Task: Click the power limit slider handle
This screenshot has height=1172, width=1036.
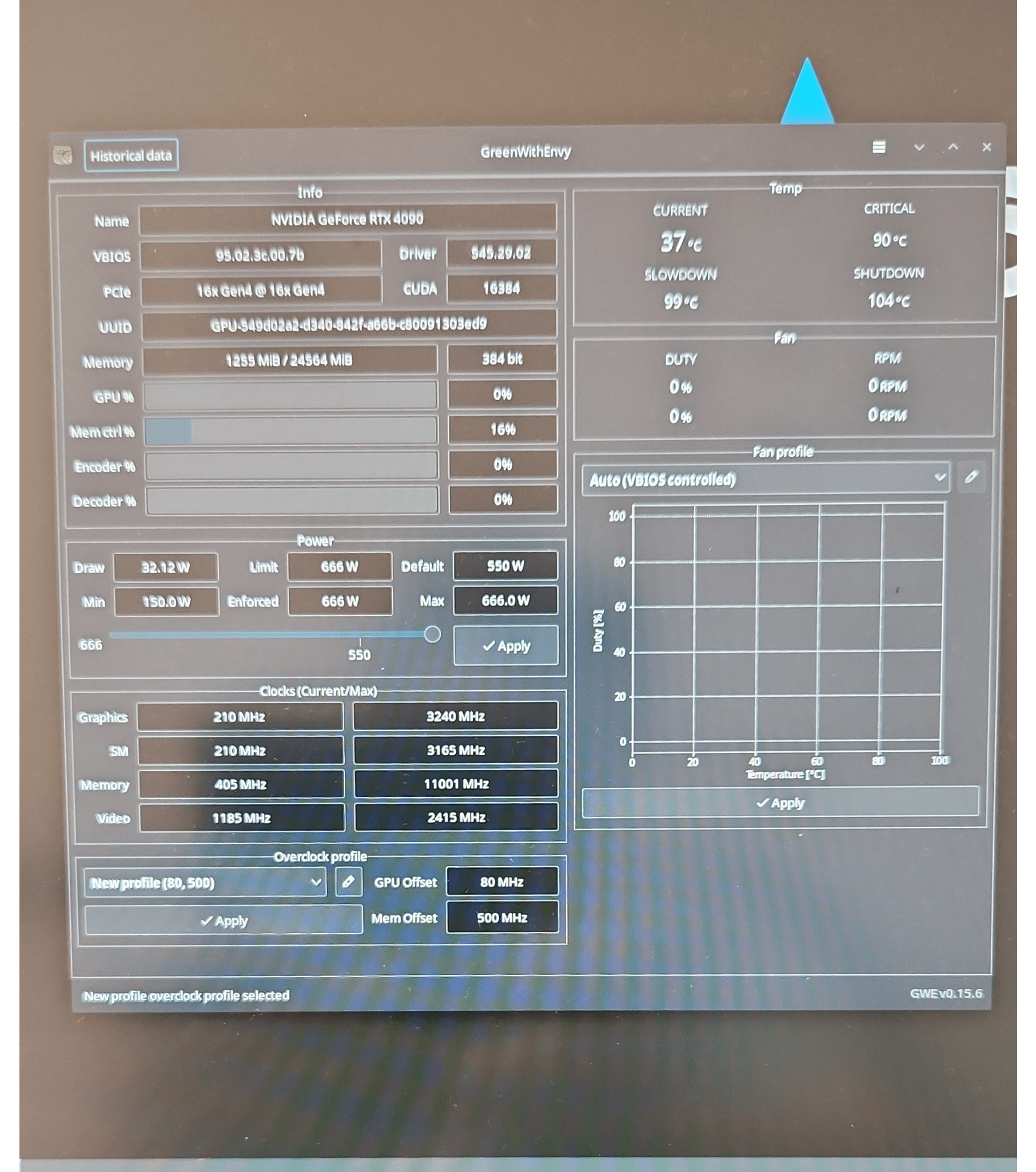Action: (x=432, y=634)
